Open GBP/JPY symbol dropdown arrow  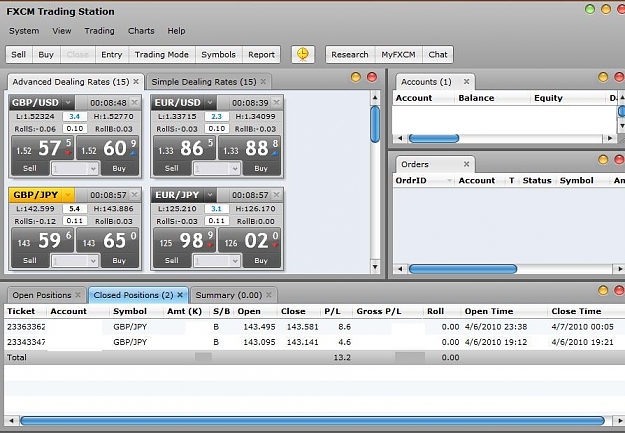pyautogui.click(x=68, y=195)
